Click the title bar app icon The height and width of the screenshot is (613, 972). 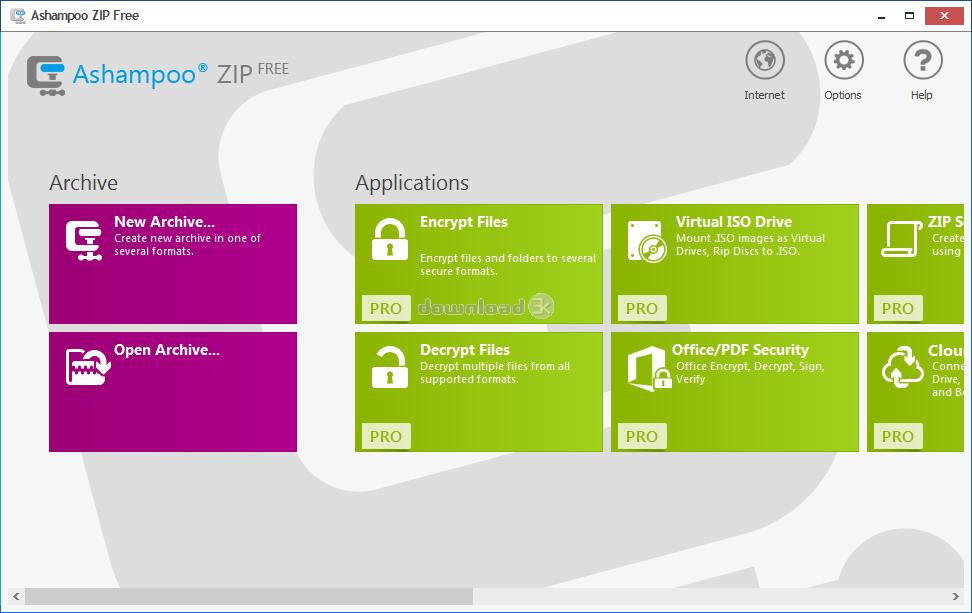[18, 15]
